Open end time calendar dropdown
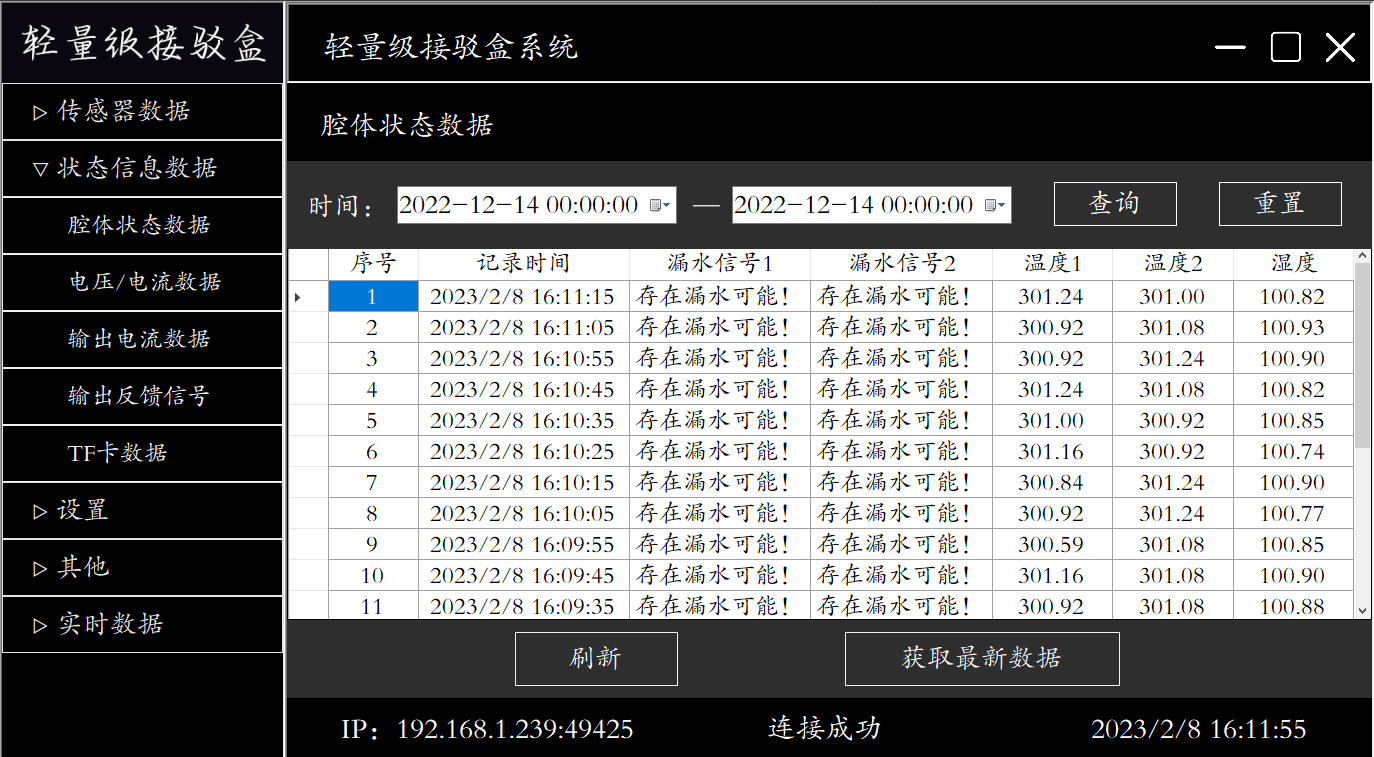 pos(994,205)
